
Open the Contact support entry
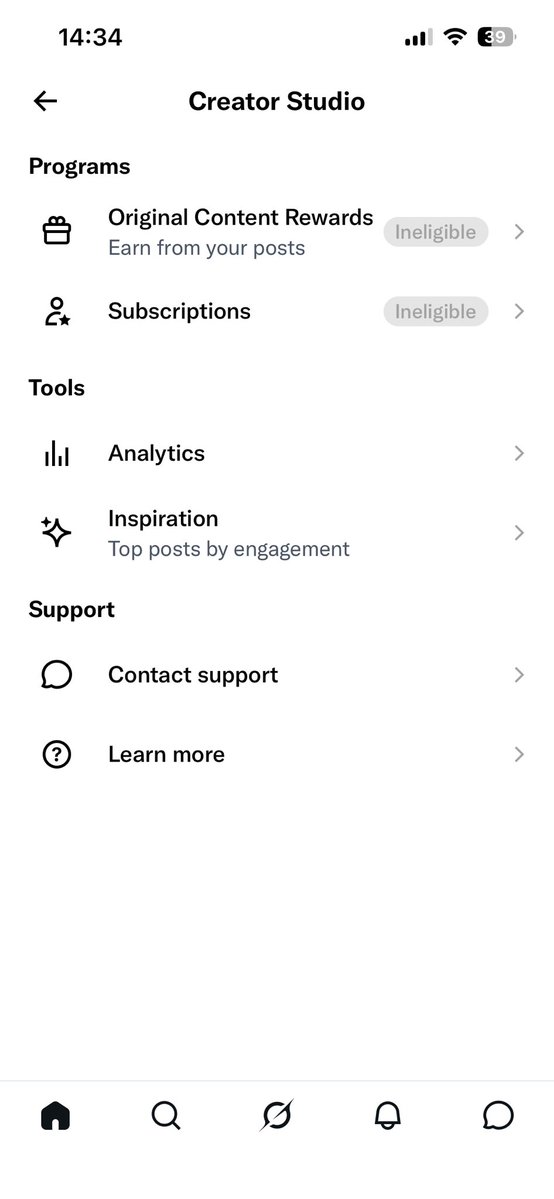coord(277,675)
